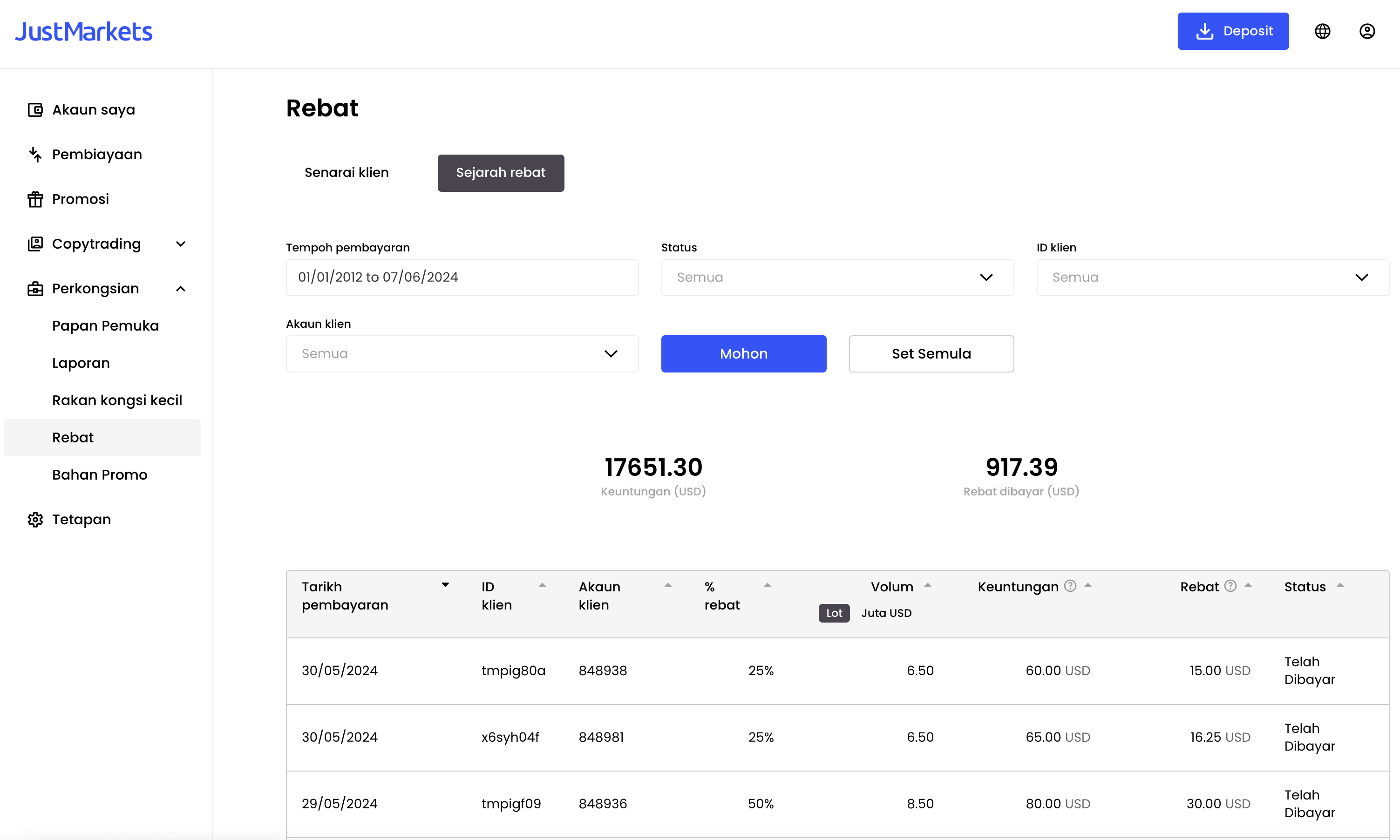Viewport: 1400px width, 840px height.
Task: Sort by Keuntungan arrow
Action: tap(1087, 585)
